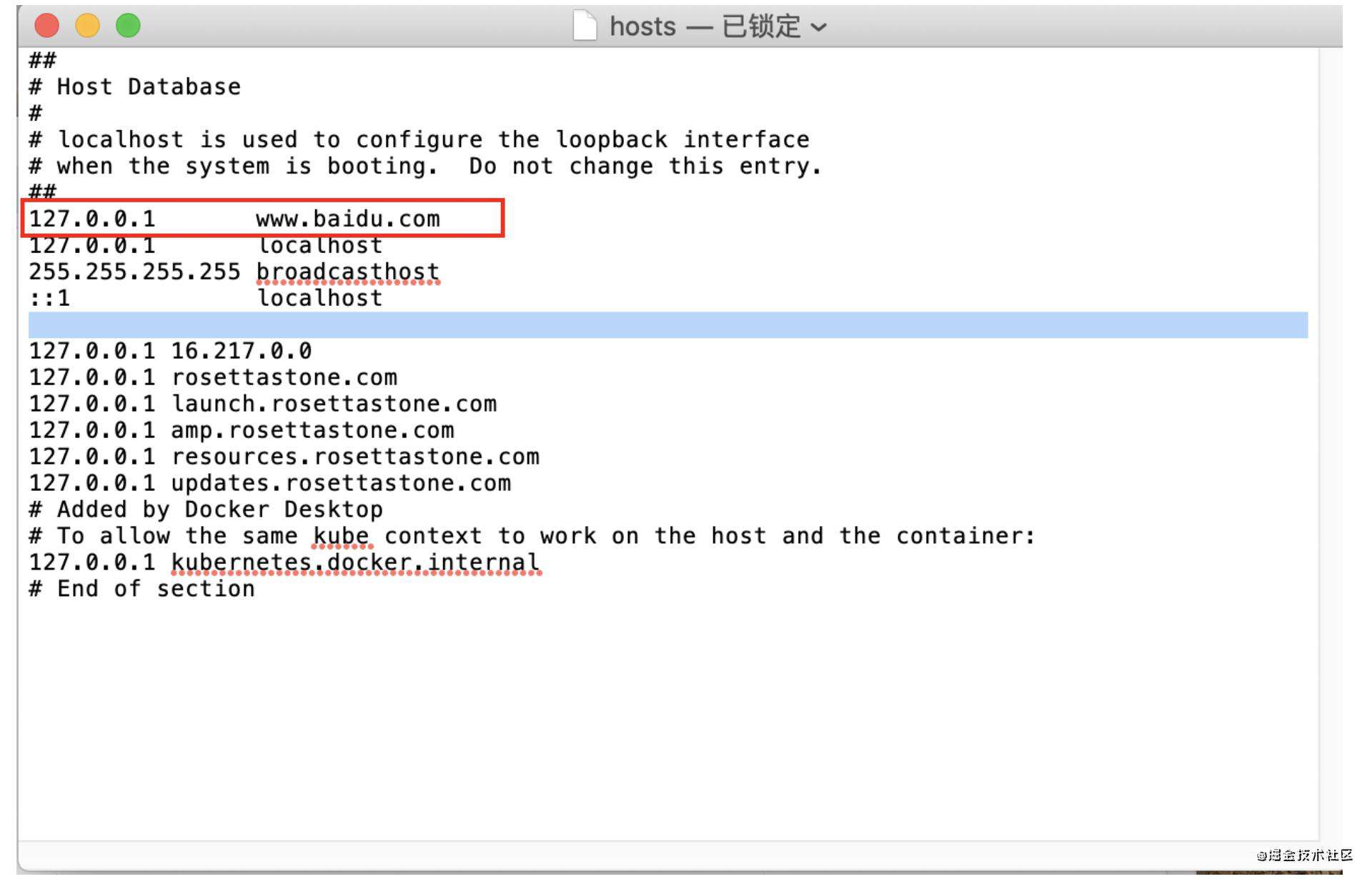
Task: Click 'kubernetes.docker.internal' entry
Action: pos(355,562)
